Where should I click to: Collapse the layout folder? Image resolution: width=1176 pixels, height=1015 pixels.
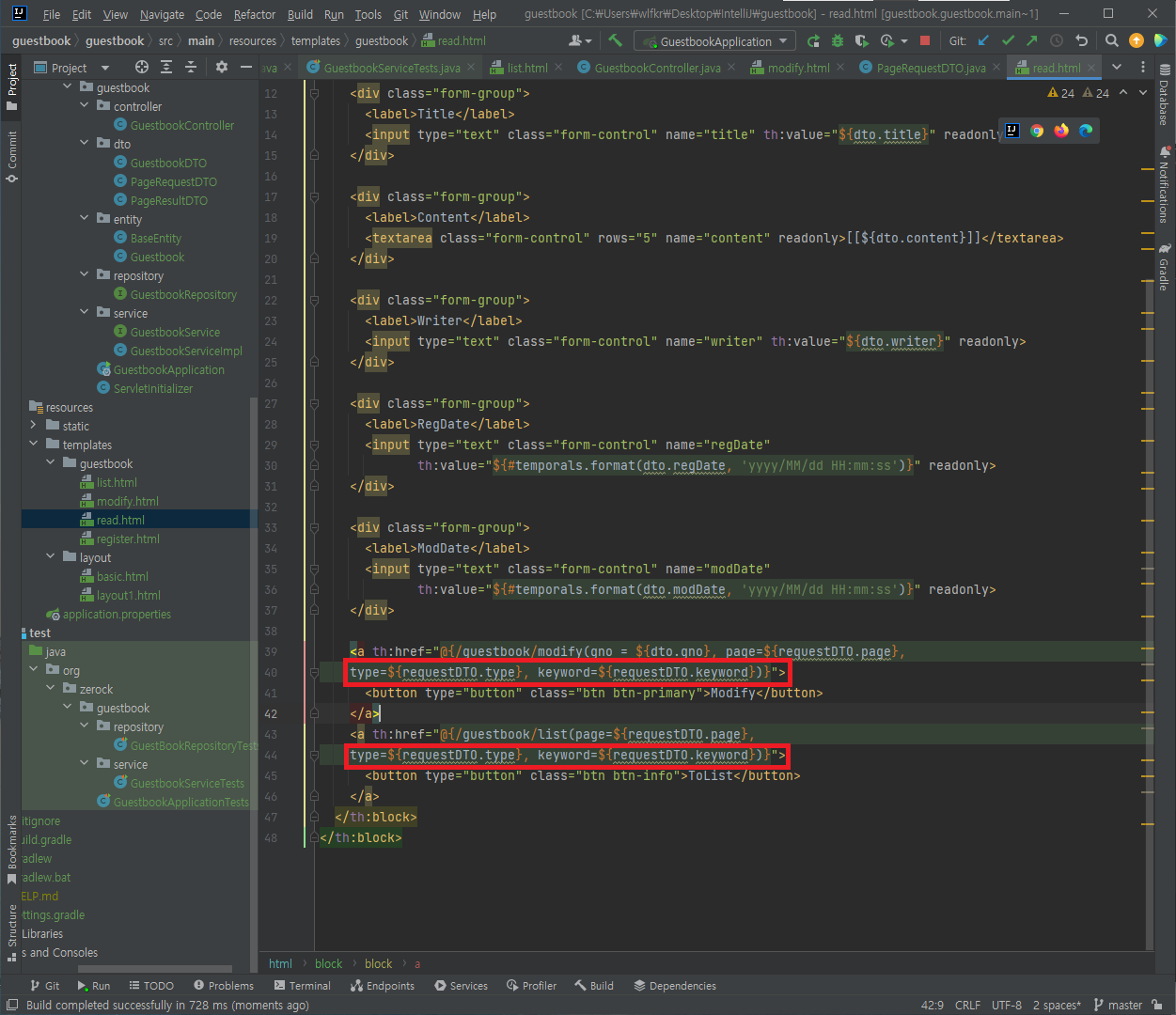click(x=51, y=557)
